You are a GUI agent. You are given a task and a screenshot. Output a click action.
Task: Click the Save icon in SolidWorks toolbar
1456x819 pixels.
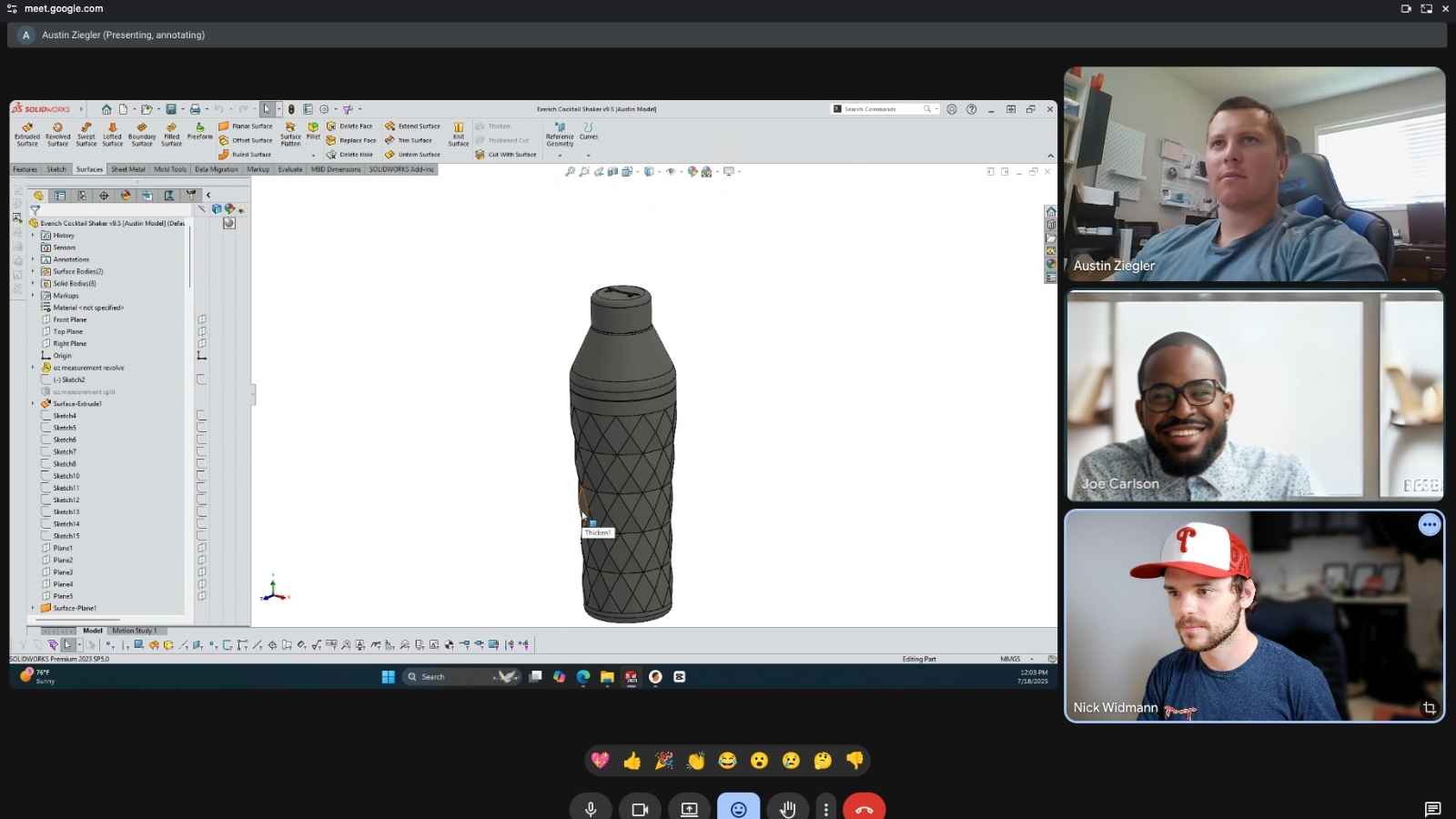pos(170,109)
